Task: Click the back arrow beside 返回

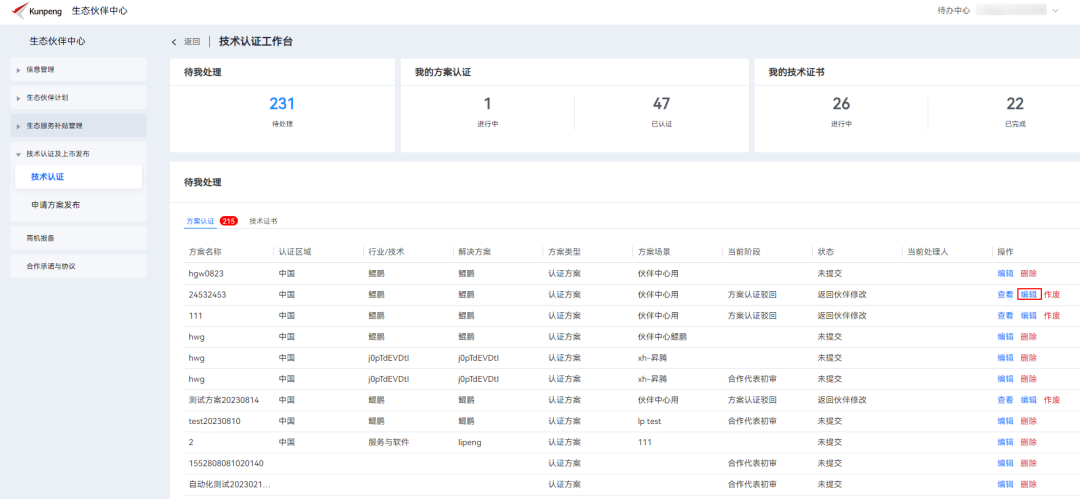Action: [x=174, y=42]
